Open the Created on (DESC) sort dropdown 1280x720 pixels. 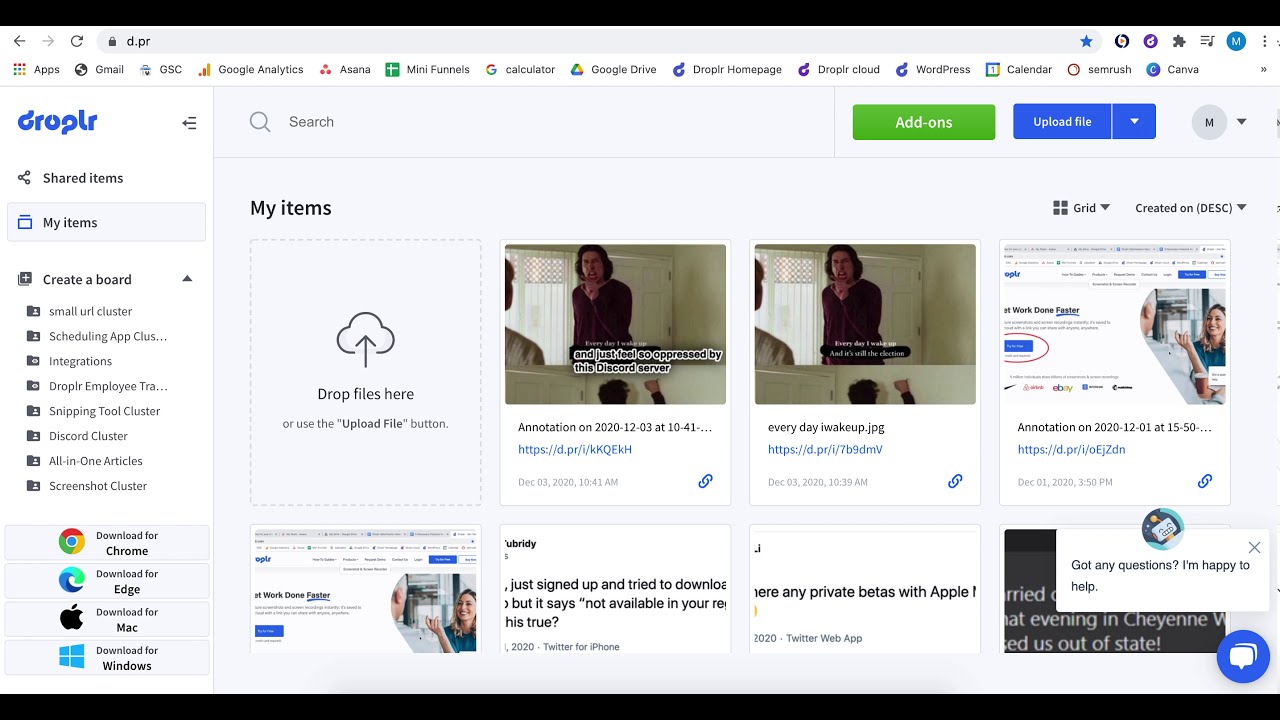click(1191, 208)
